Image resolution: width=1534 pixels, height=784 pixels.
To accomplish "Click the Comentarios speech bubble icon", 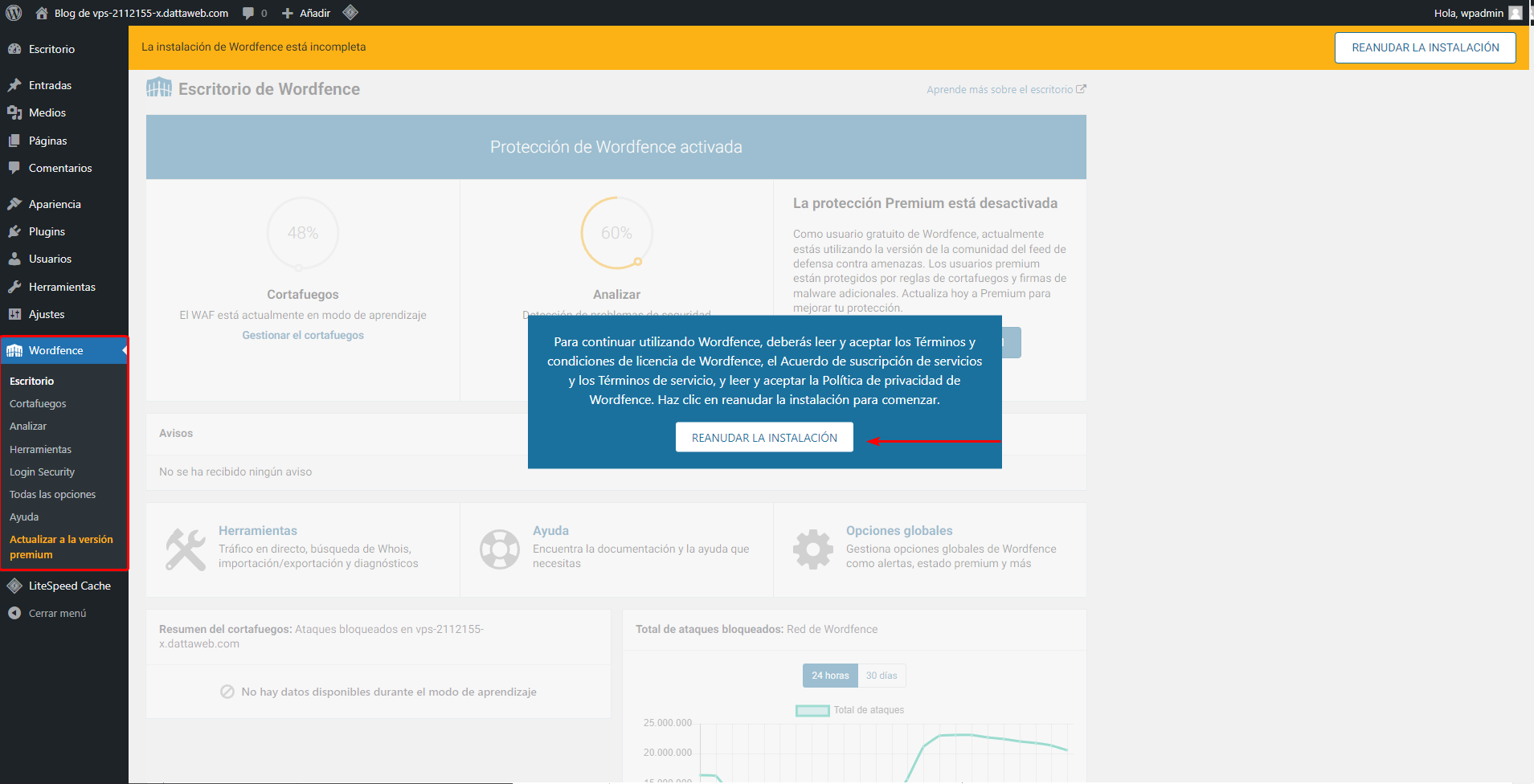I will click(x=14, y=168).
